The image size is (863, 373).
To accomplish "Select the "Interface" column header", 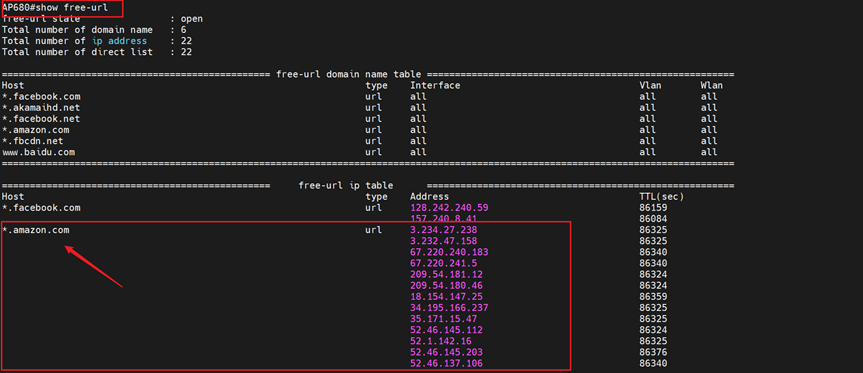I will [x=435, y=85].
